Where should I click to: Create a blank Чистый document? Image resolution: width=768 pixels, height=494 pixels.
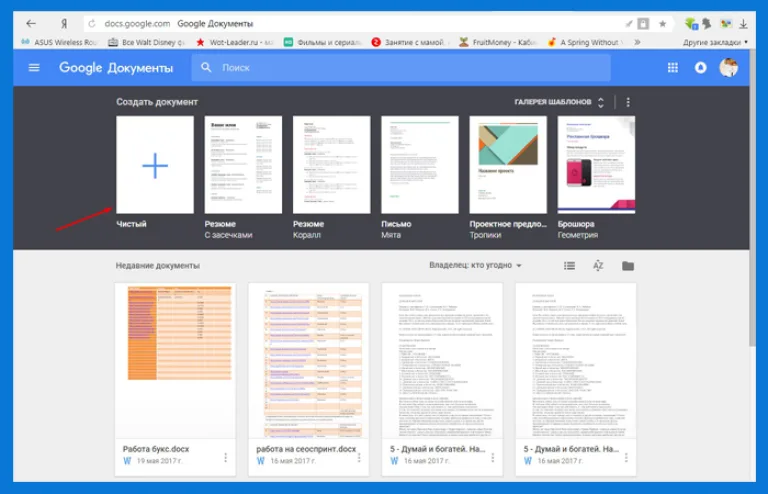click(155, 165)
